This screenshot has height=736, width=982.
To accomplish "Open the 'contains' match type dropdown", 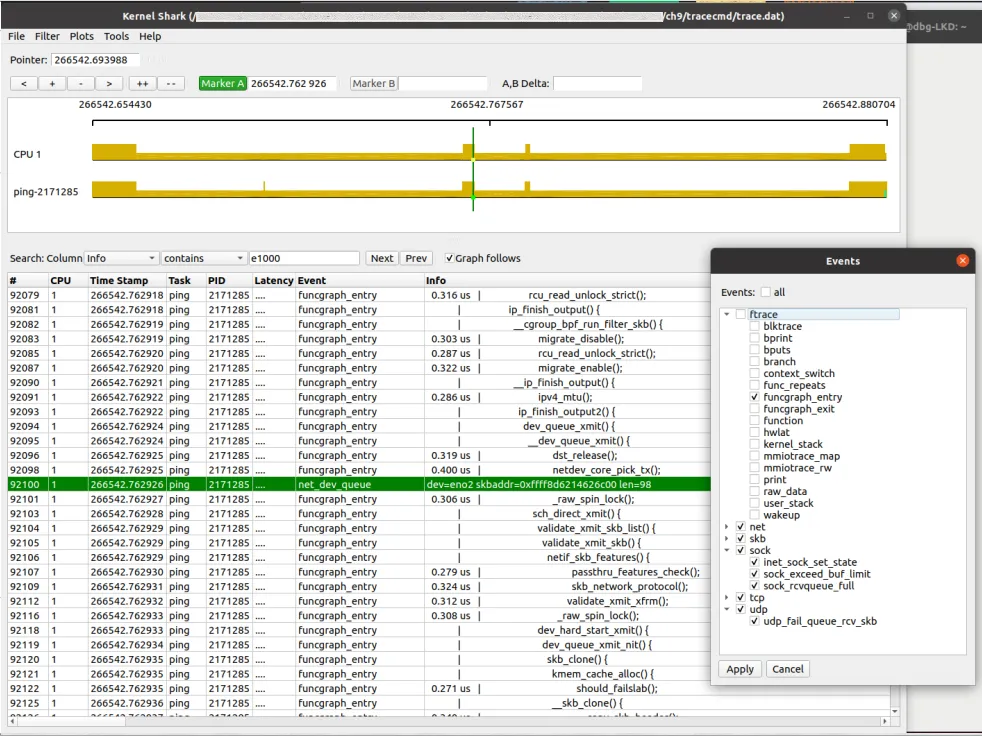I will (x=203, y=258).
